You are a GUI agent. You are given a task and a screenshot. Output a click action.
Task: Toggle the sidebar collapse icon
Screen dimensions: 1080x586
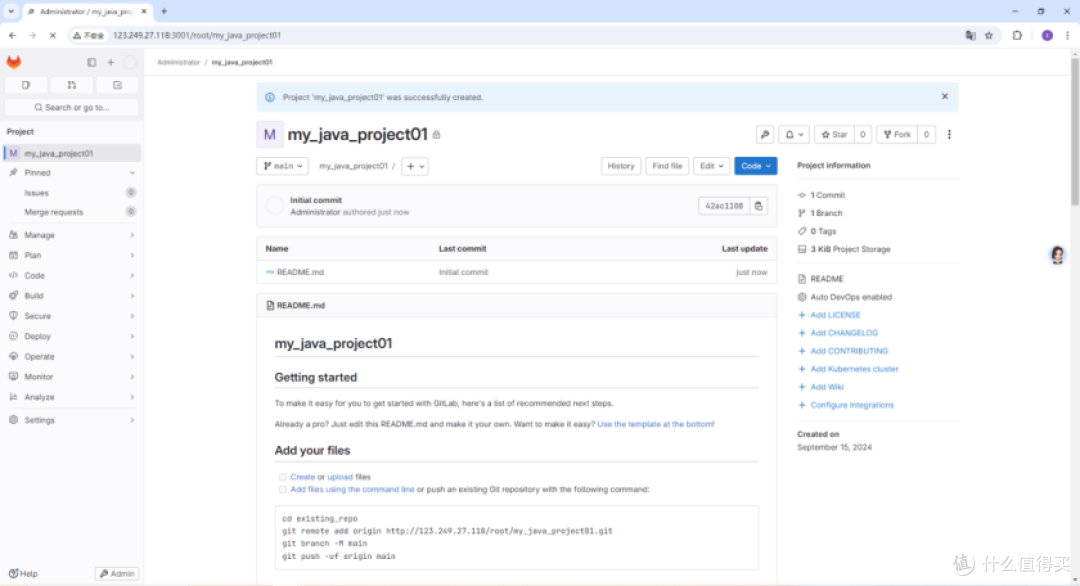[x=92, y=63]
